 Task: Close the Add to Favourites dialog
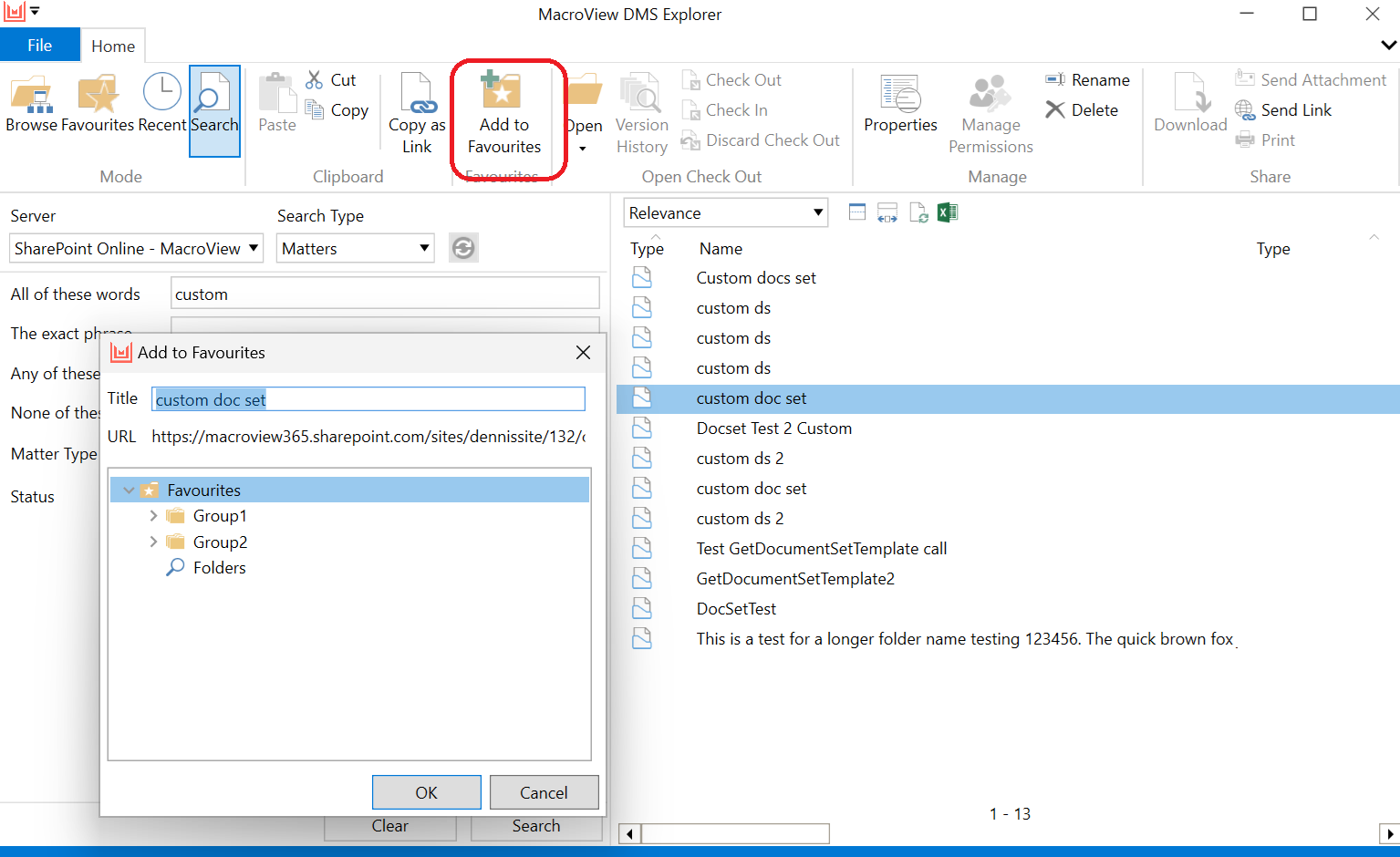(x=583, y=353)
